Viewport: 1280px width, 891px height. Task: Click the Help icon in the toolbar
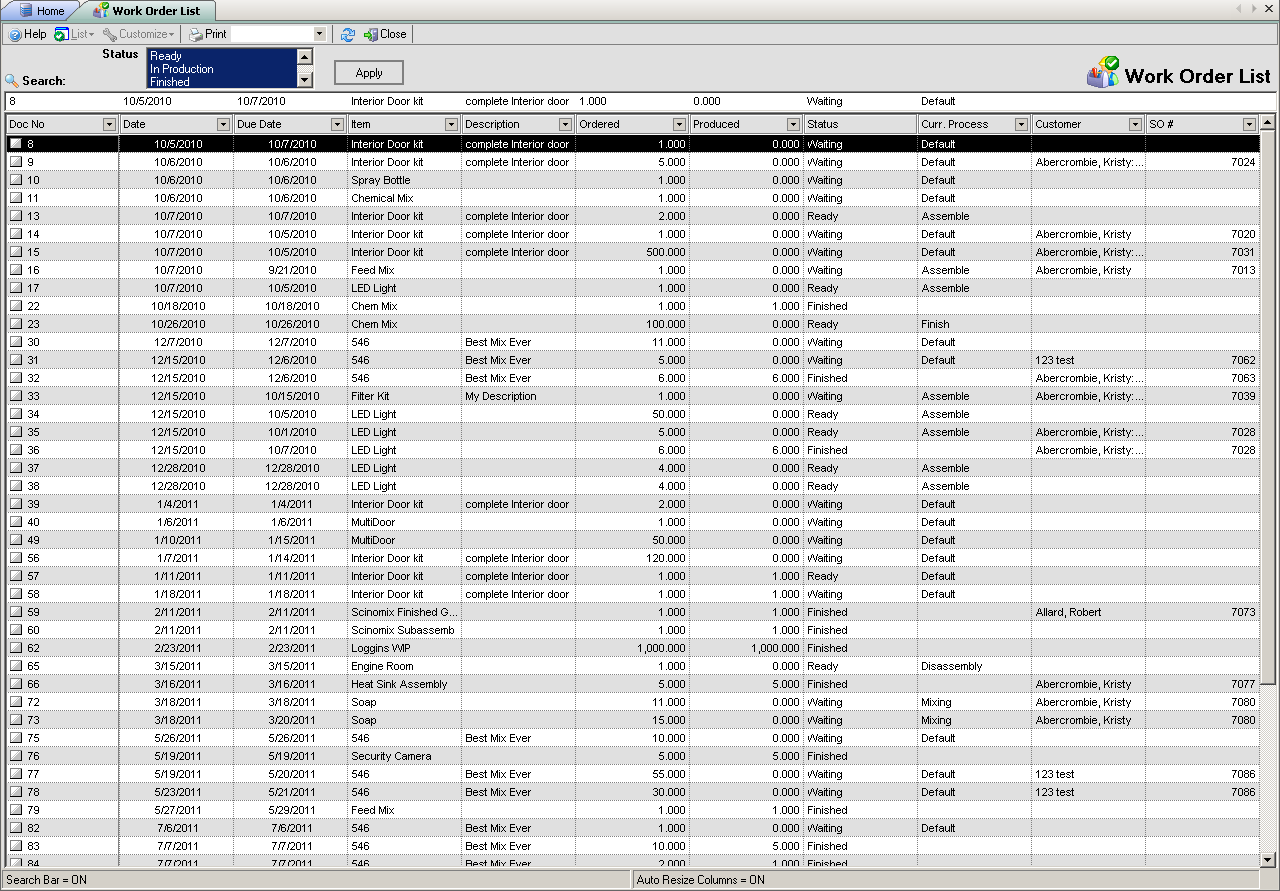pyautogui.click(x=15, y=34)
